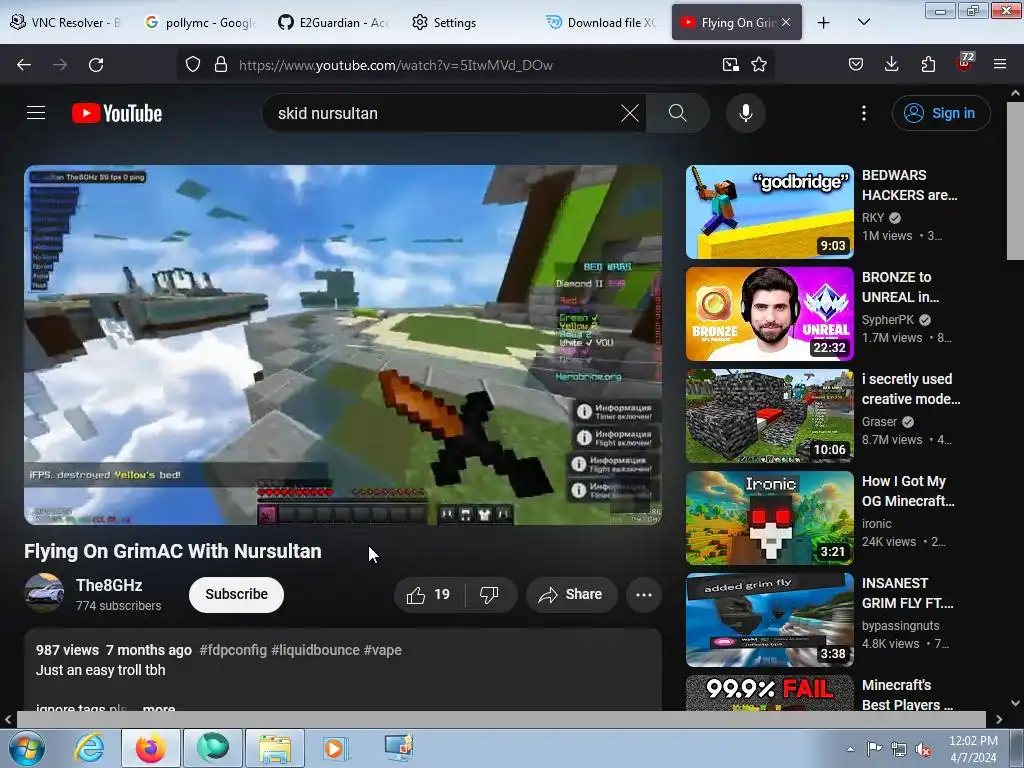
Task: Open uBlock extension with 72 badge
Action: click(965, 63)
